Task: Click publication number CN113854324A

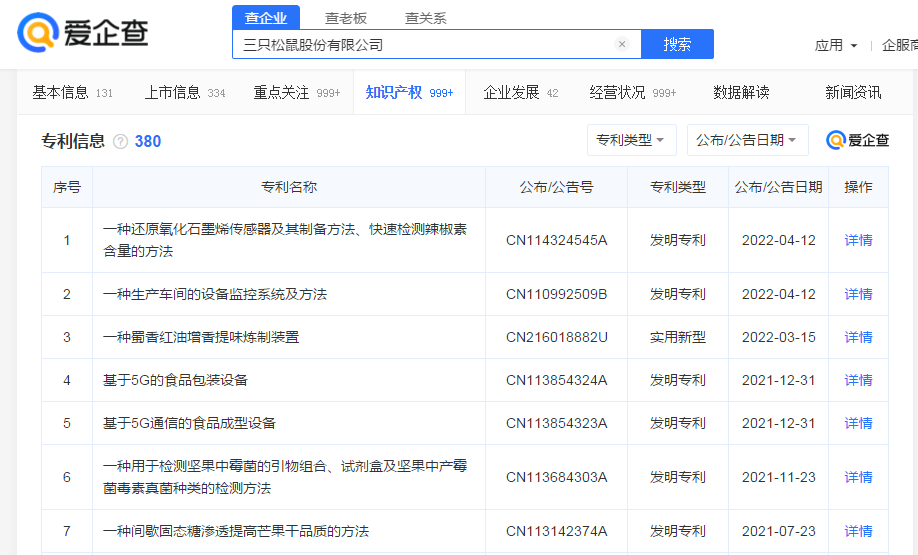Action: pos(556,380)
